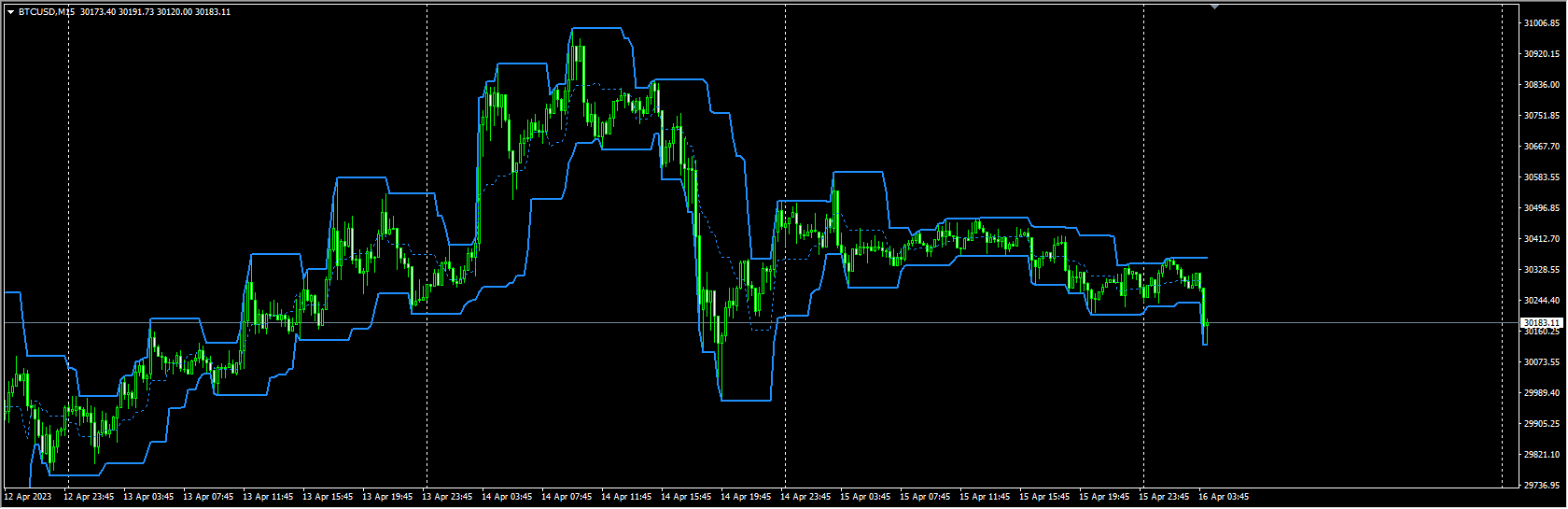Click the 13 Apr 23:45 time label
Viewport: 1568px width, 509px height.
tap(447, 497)
